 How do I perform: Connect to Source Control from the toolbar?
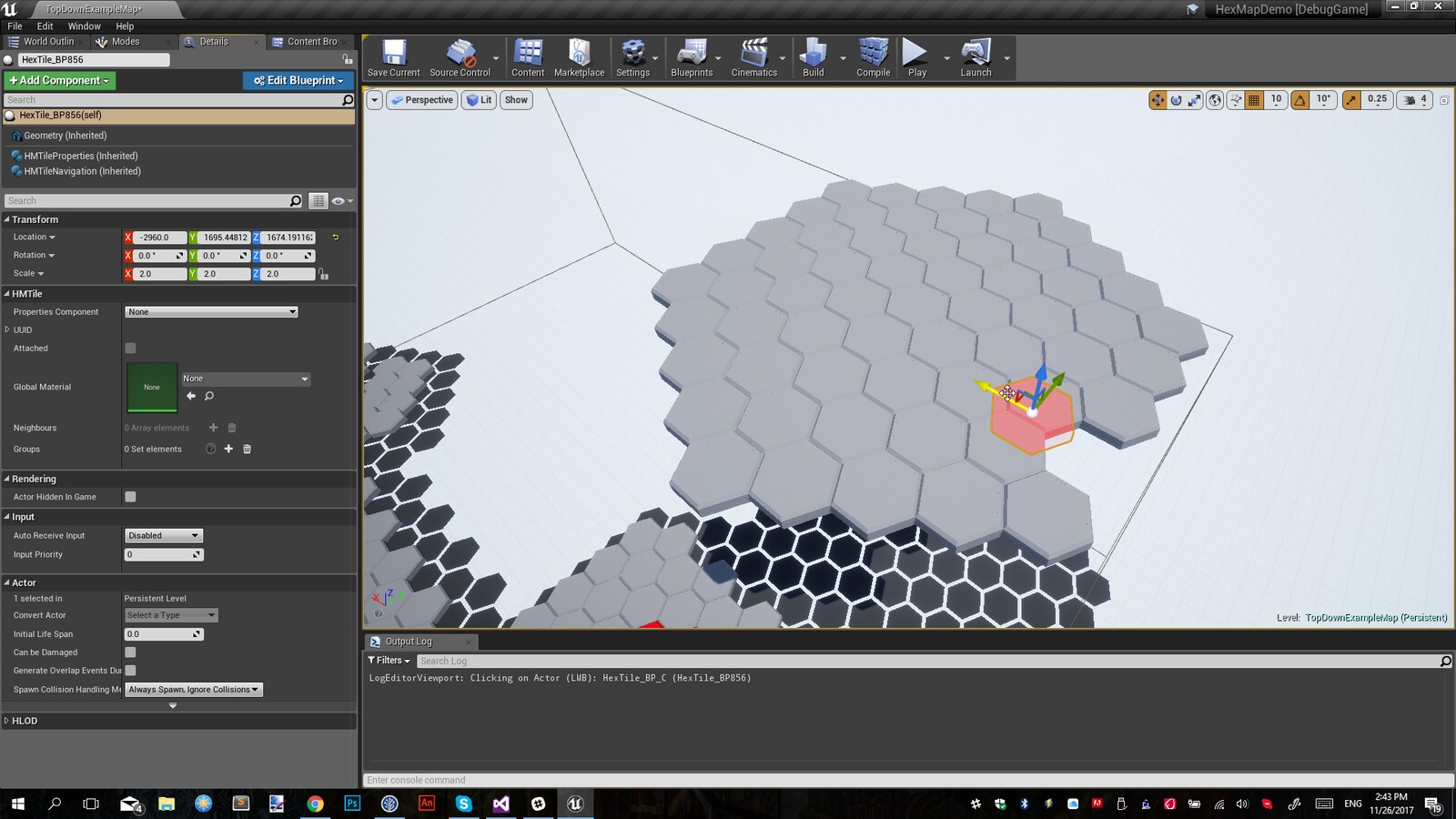tap(461, 55)
